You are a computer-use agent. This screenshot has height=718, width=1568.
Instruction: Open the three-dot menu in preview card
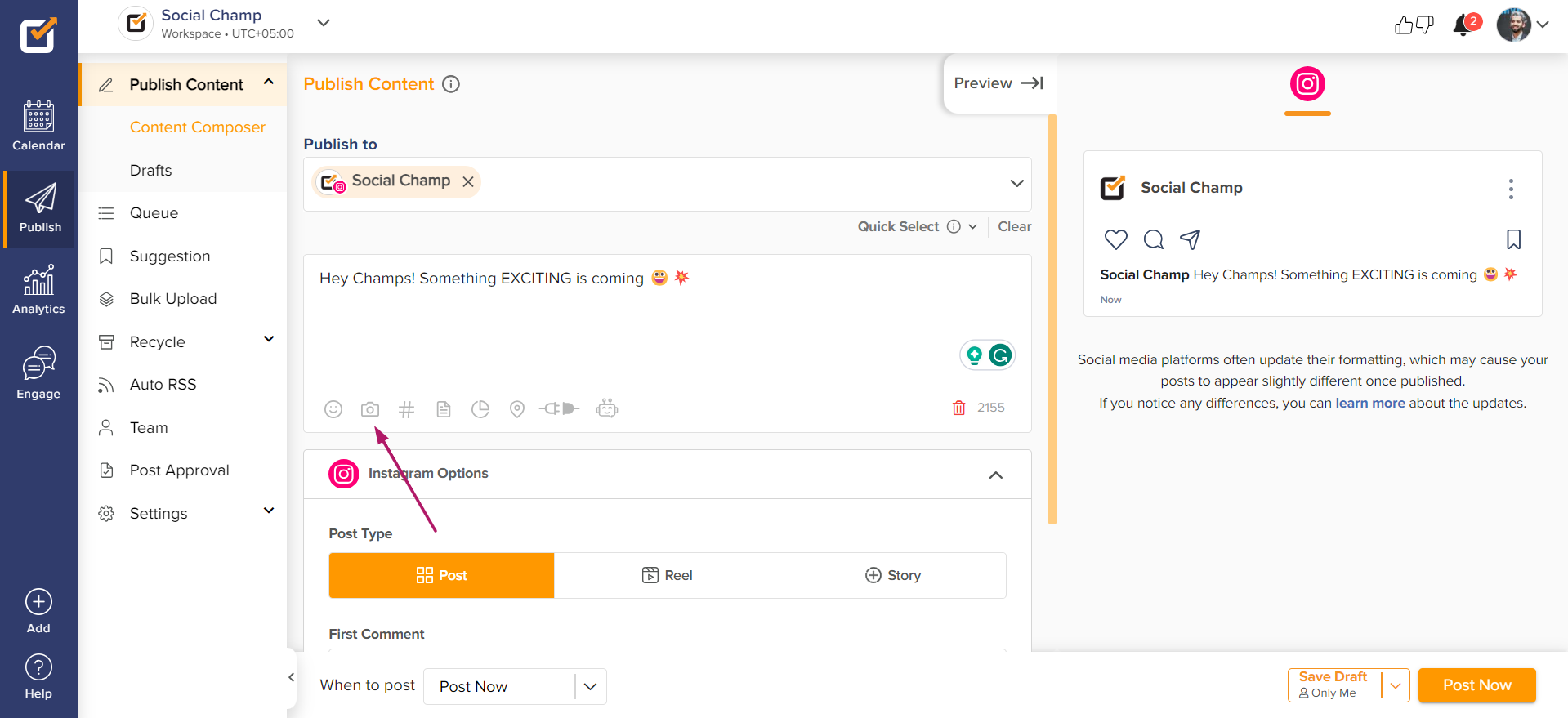pyautogui.click(x=1511, y=189)
